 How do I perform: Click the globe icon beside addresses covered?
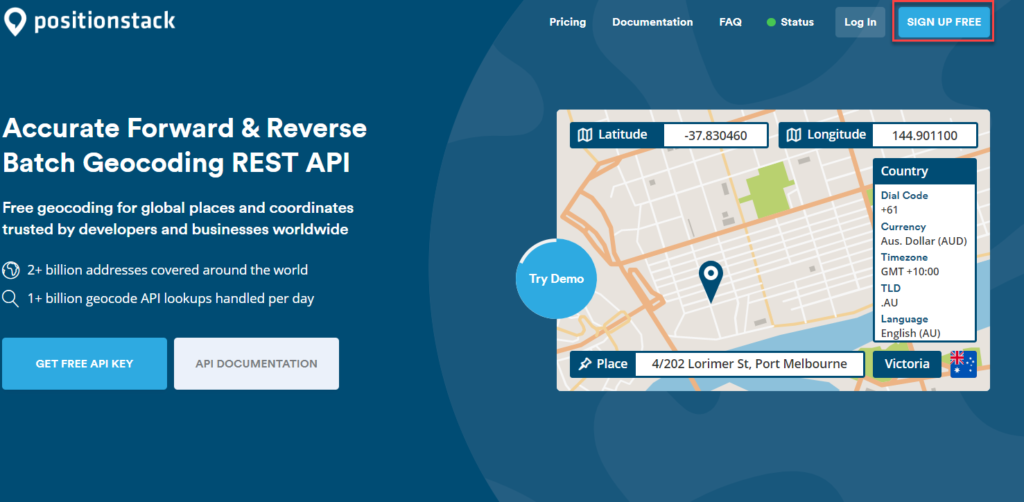(x=10, y=270)
